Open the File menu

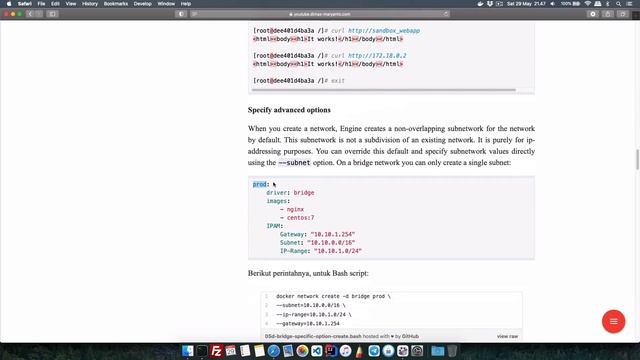point(41,4)
